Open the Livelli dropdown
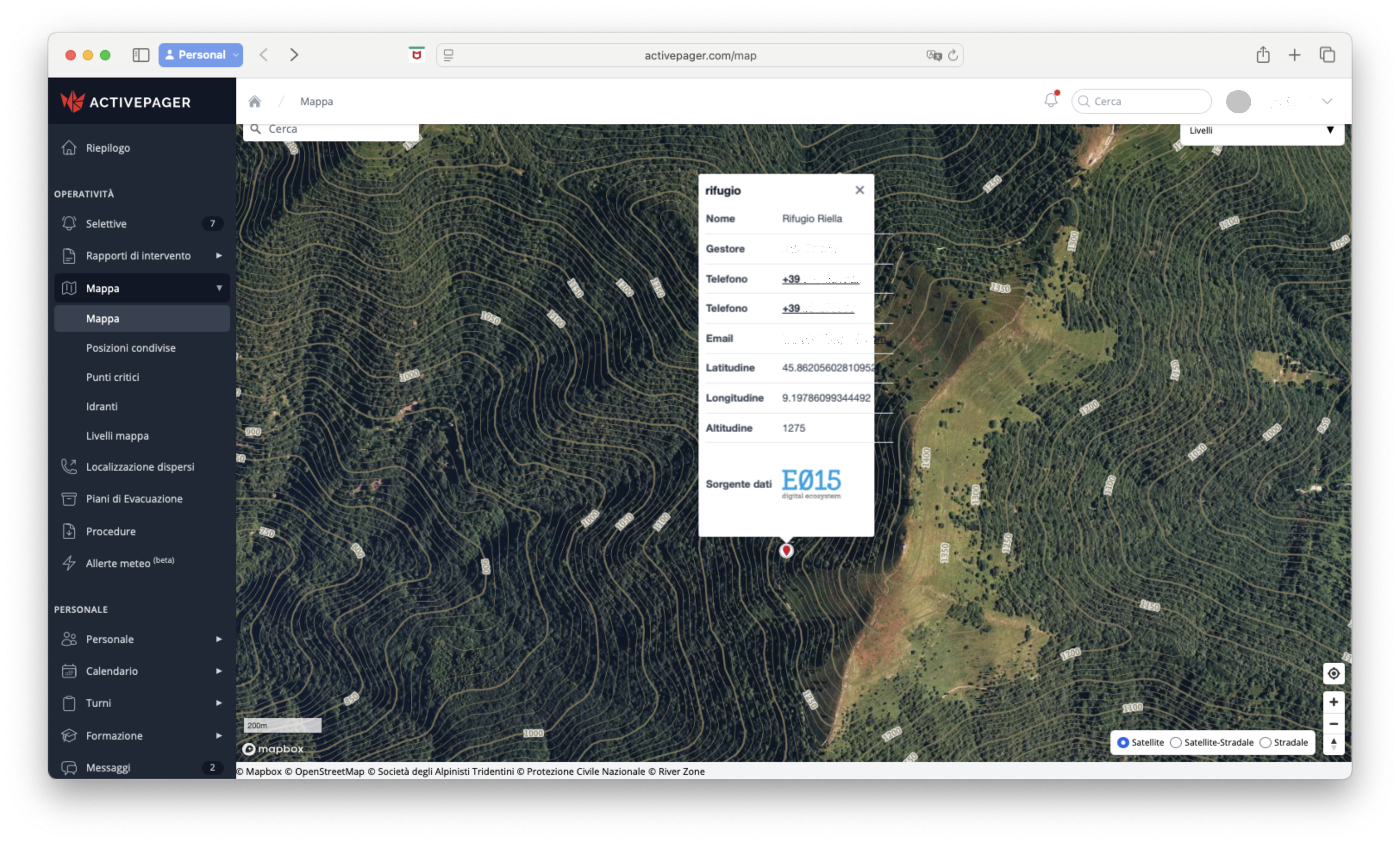Viewport: 1400px width, 843px height. (x=1261, y=131)
